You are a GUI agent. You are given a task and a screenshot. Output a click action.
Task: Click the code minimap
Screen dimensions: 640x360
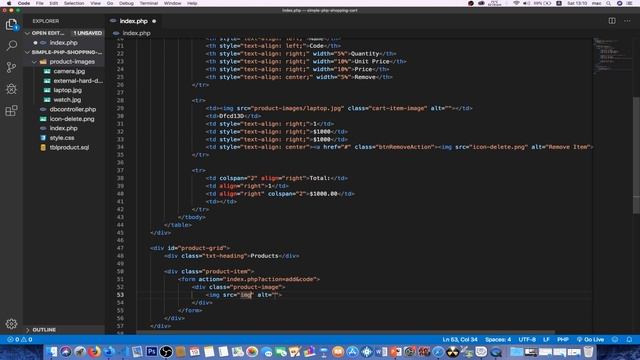(612, 57)
